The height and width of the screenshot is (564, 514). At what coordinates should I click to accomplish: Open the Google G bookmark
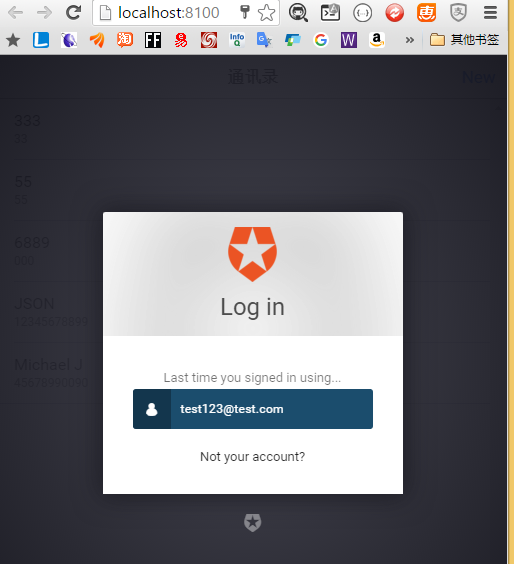pyautogui.click(x=321, y=40)
